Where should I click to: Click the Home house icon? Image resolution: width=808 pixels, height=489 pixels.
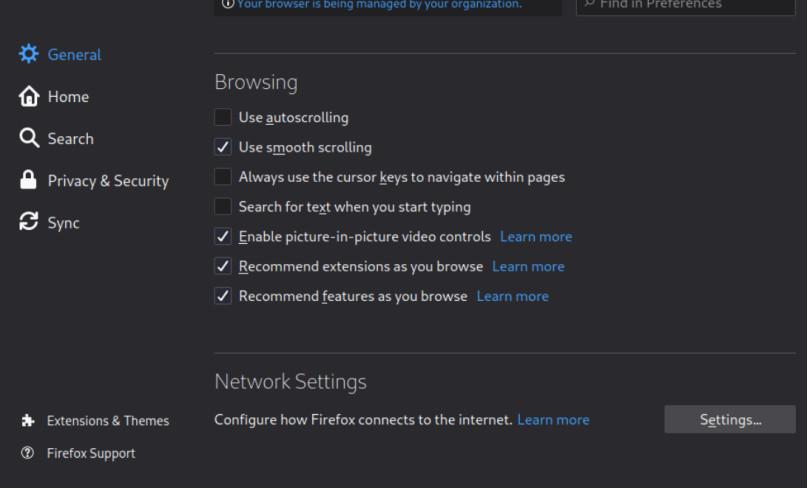click(29, 96)
